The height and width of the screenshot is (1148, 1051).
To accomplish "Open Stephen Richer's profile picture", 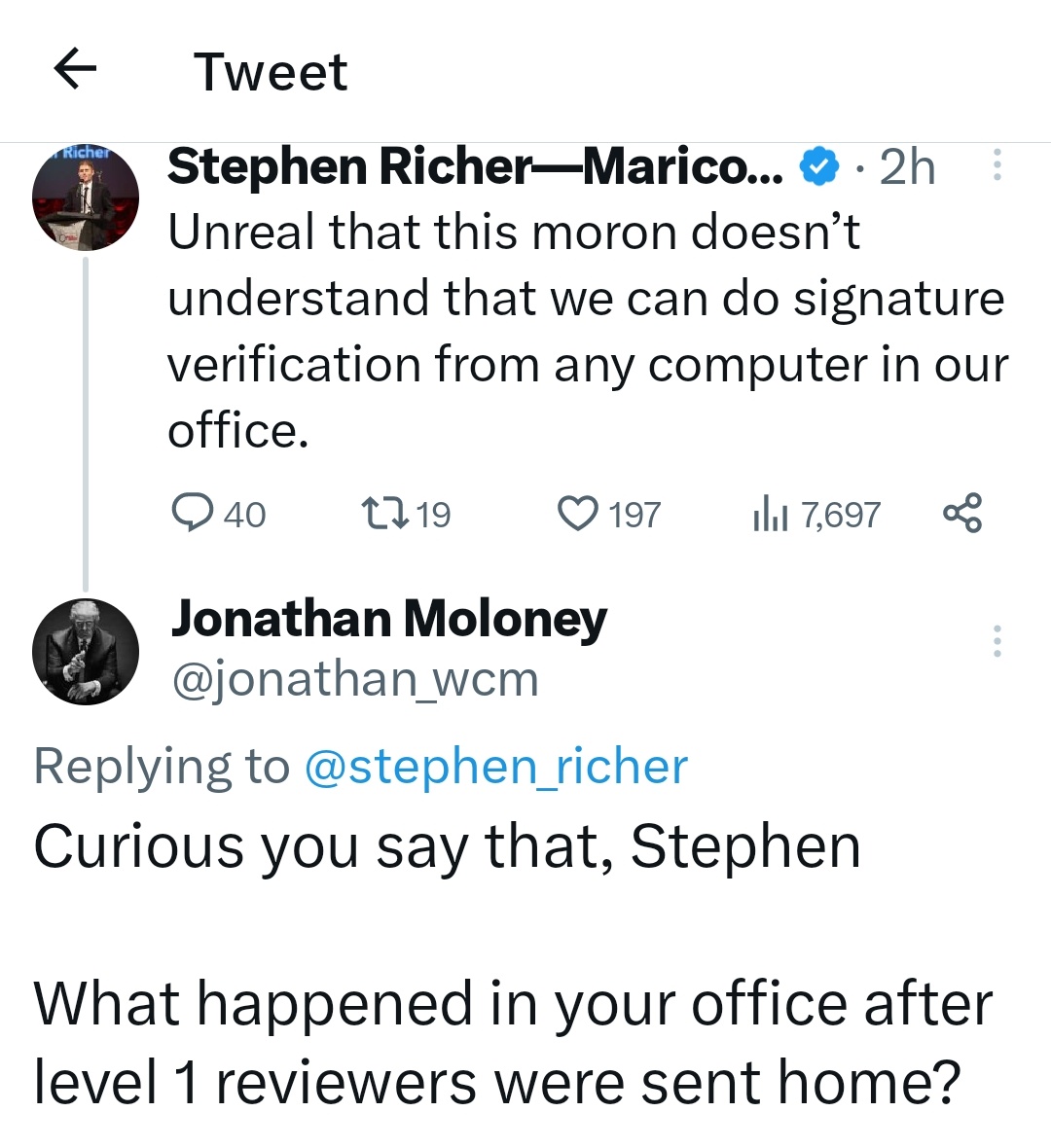I will [x=85, y=197].
